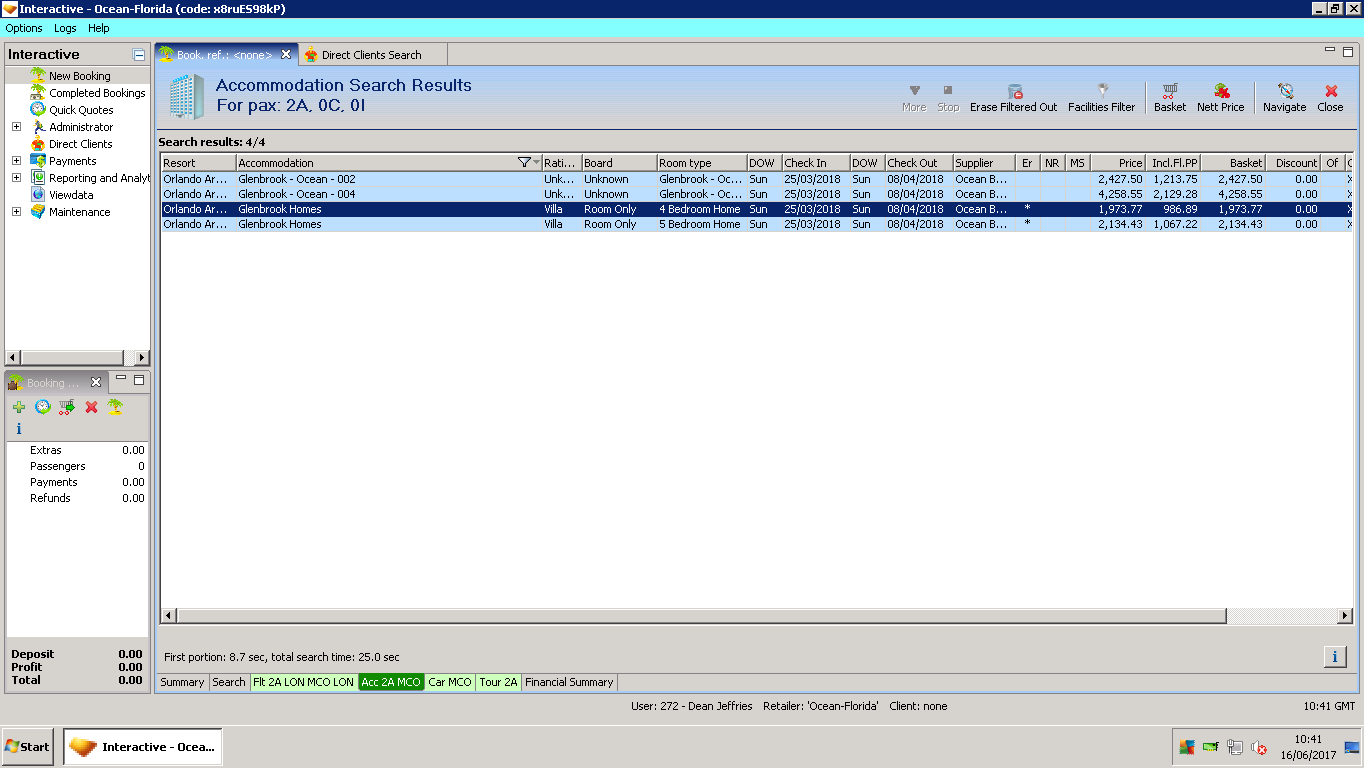This screenshot has height=768, width=1364.
Task: Close the Booking panel tab
Action: tap(96, 383)
